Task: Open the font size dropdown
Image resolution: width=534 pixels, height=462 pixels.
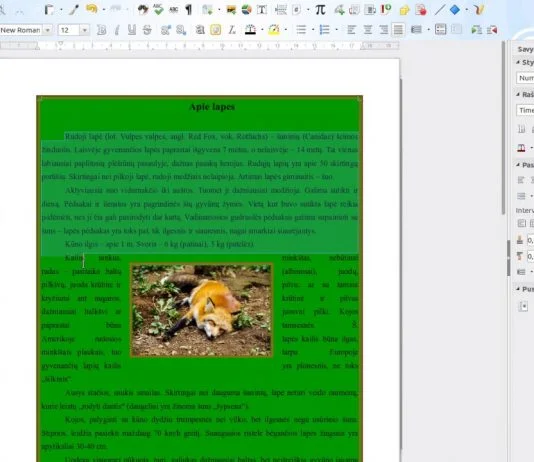Action: point(84,30)
